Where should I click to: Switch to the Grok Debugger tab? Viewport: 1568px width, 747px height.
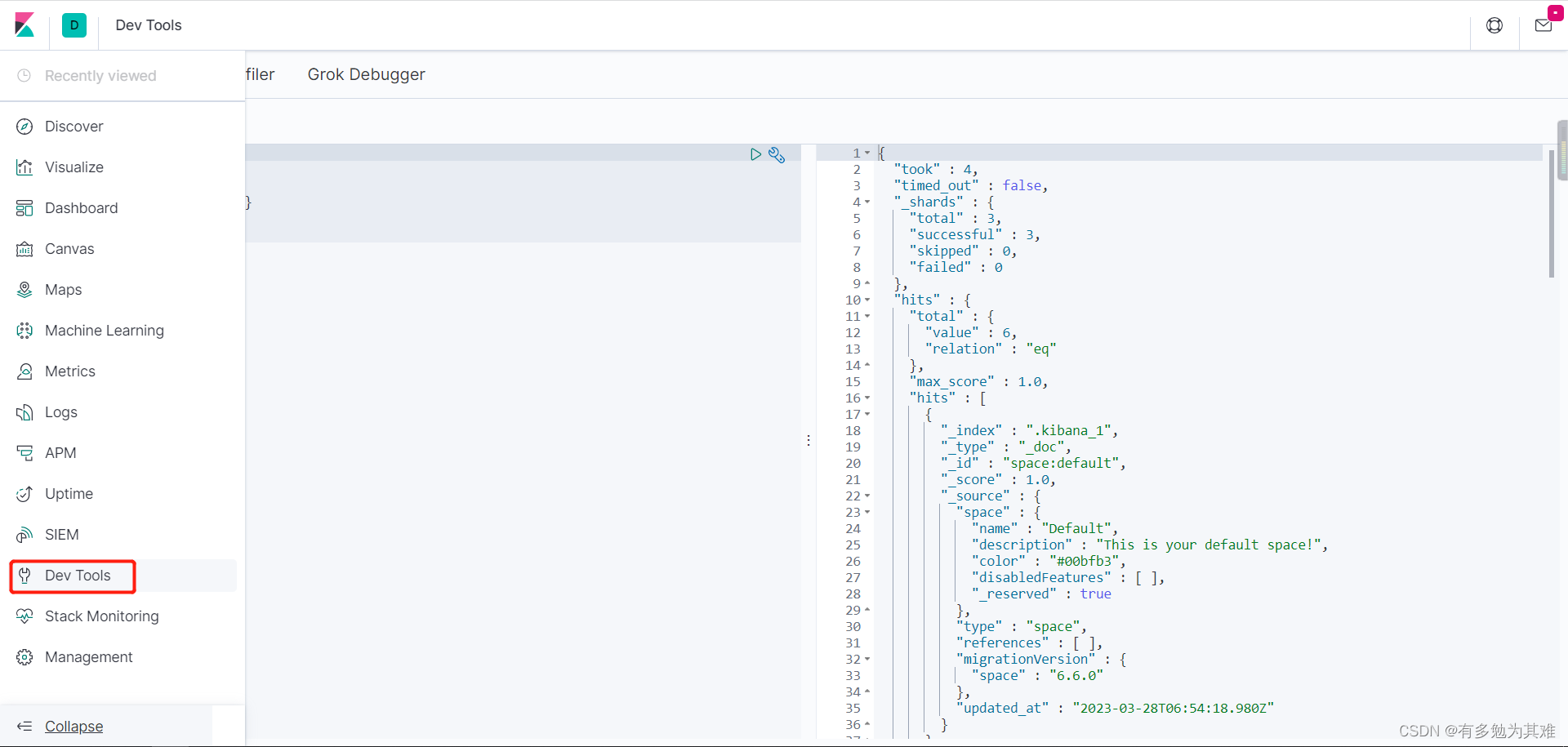pos(365,74)
